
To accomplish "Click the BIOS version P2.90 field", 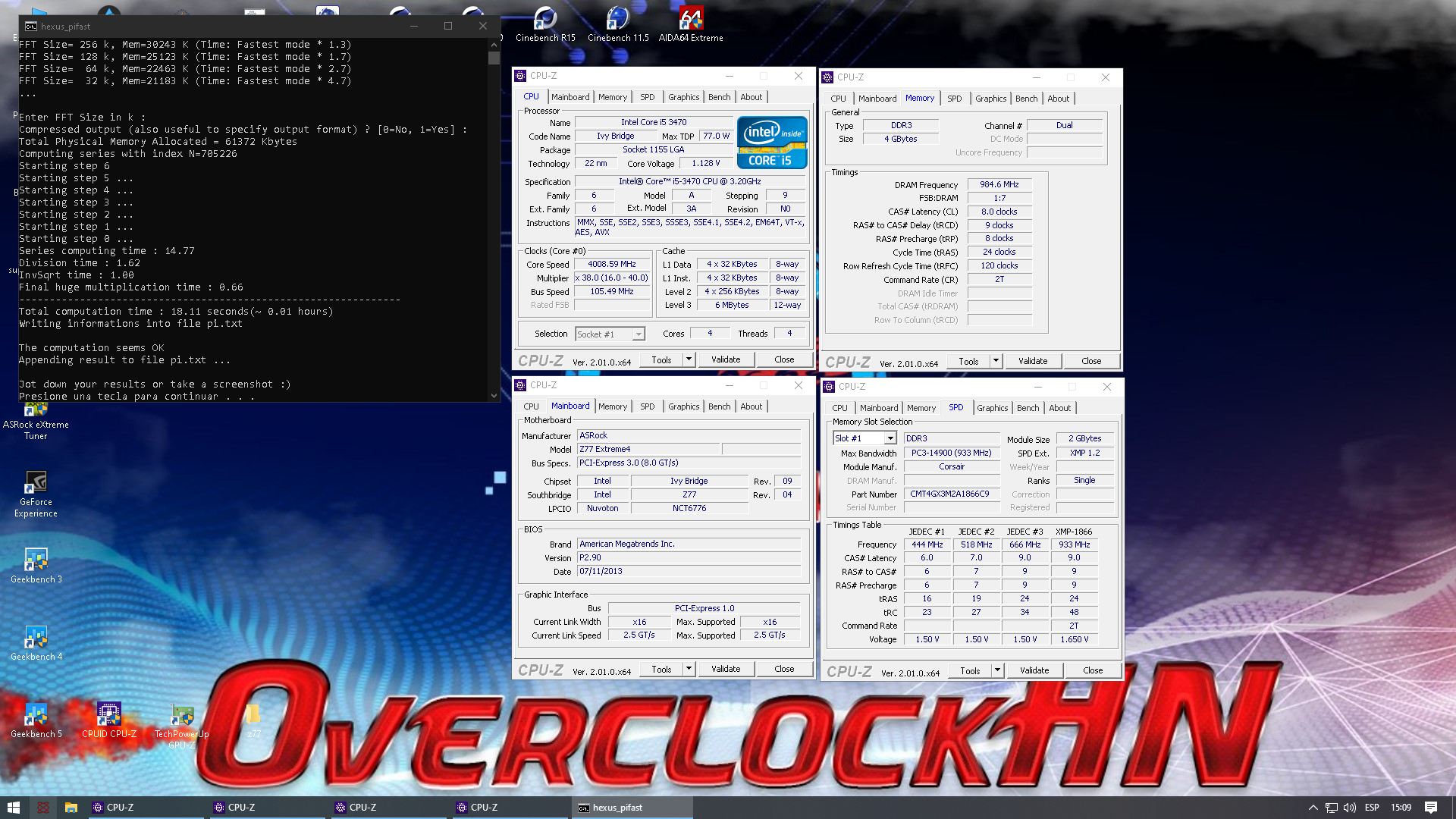I will point(689,557).
